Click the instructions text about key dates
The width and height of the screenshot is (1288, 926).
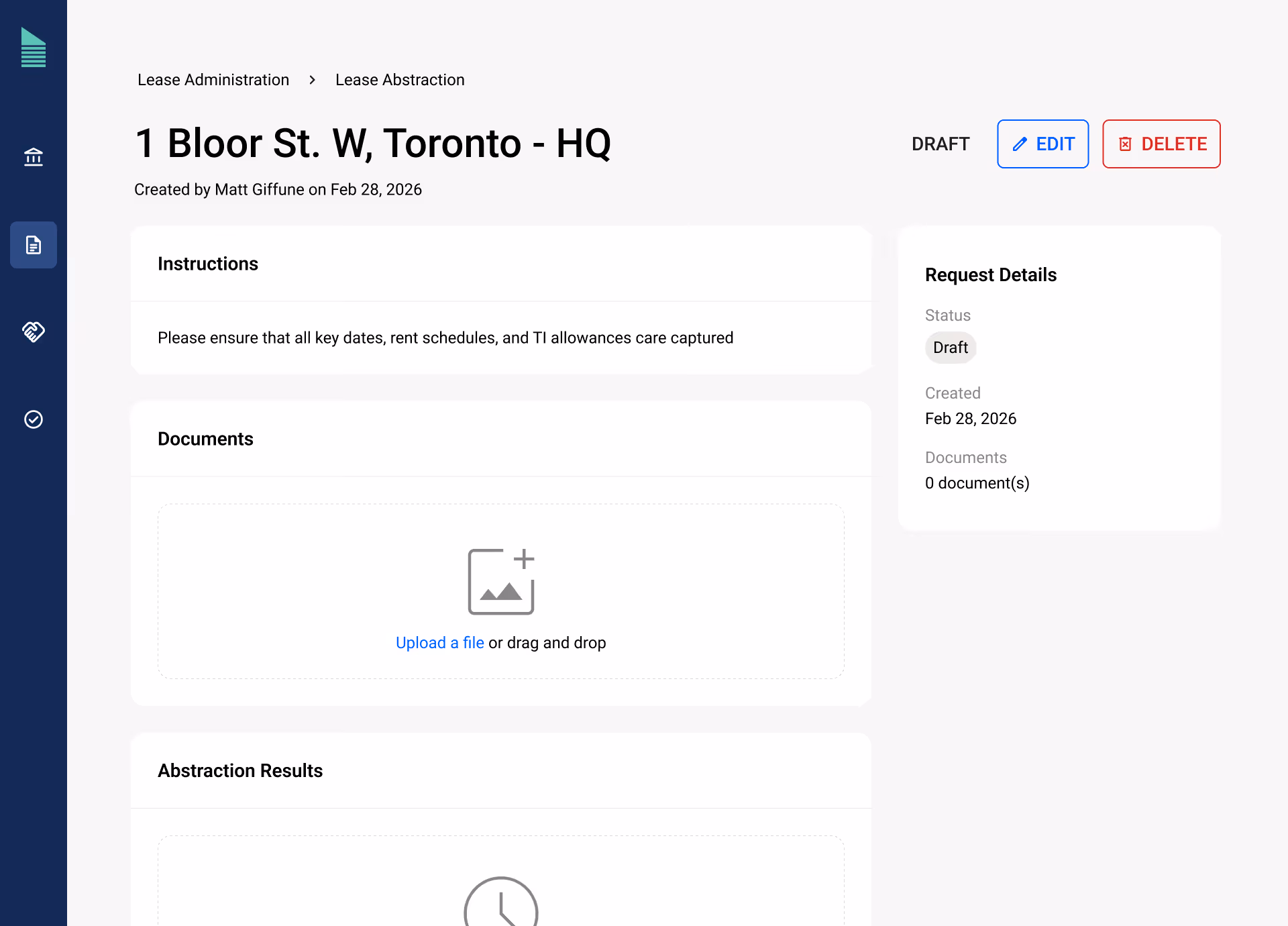click(445, 338)
